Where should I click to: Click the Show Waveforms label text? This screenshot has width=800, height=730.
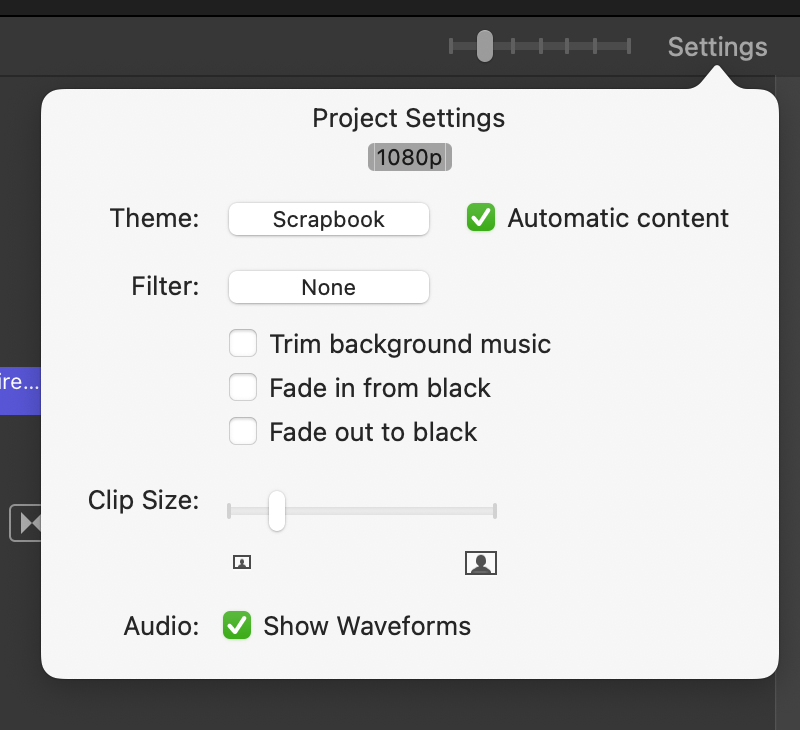click(x=367, y=626)
